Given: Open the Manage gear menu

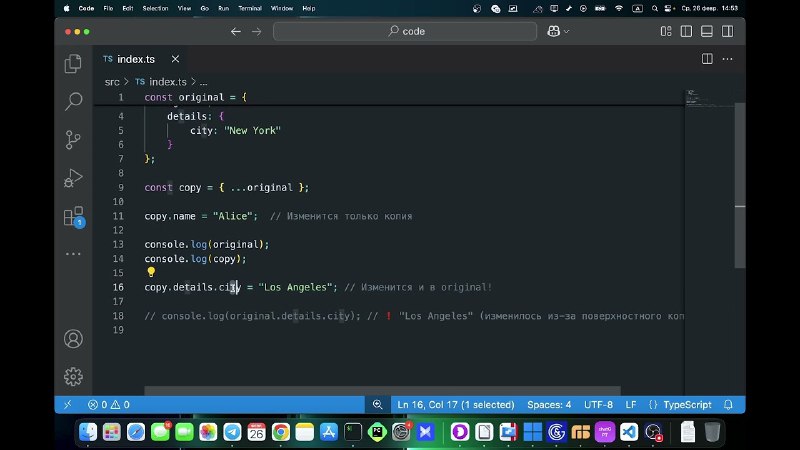Looking at the screenshot, I should (73, 377).
